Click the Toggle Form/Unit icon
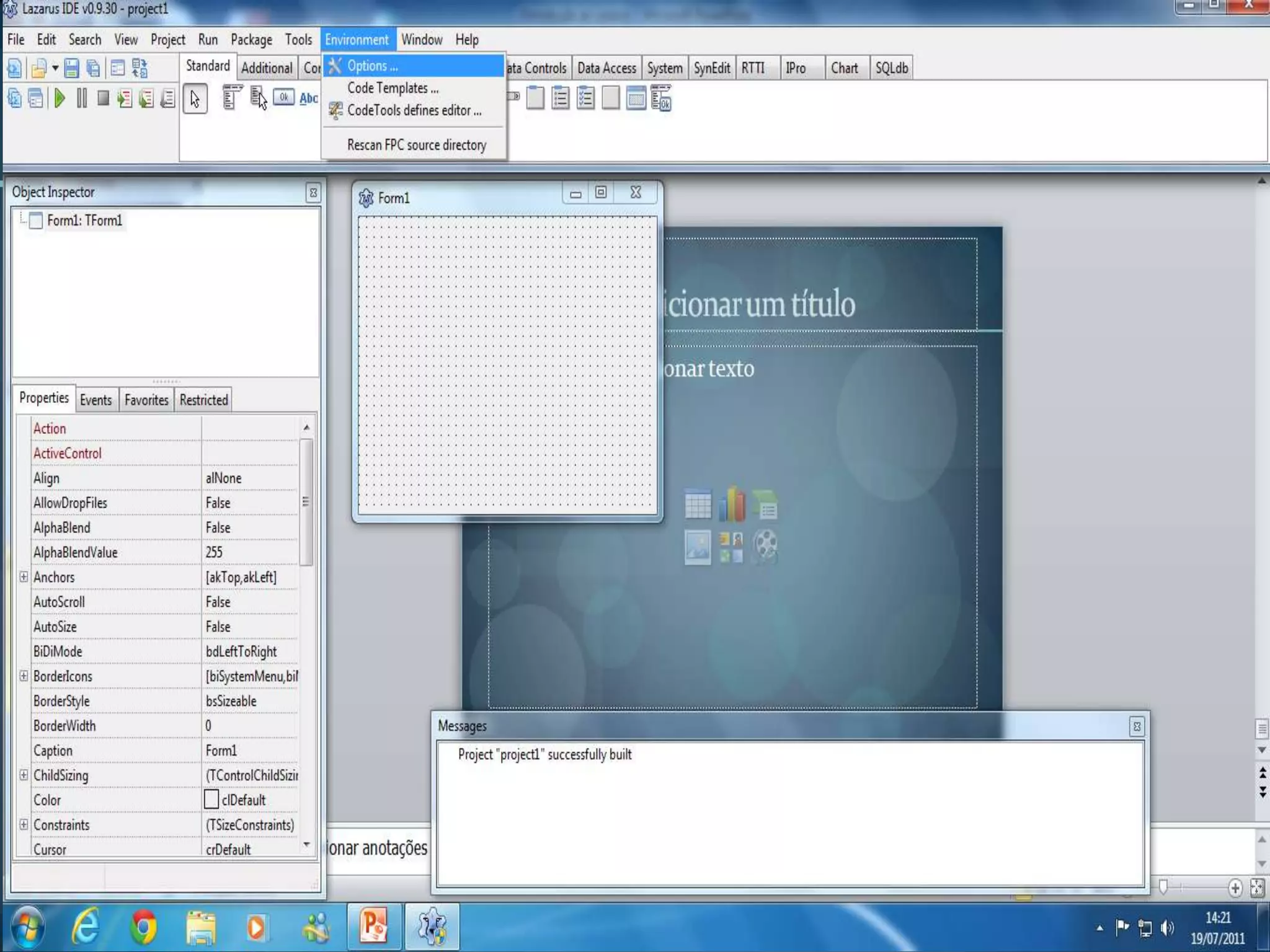 point(140,68)
